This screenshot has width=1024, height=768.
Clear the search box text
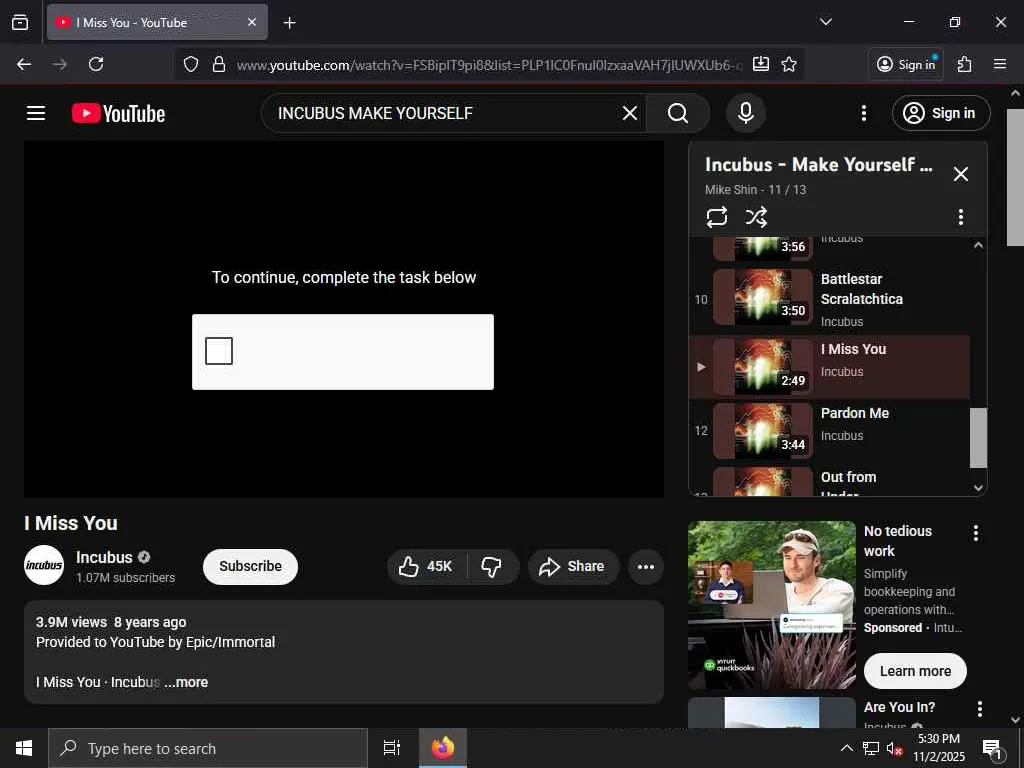pos(630,113)
